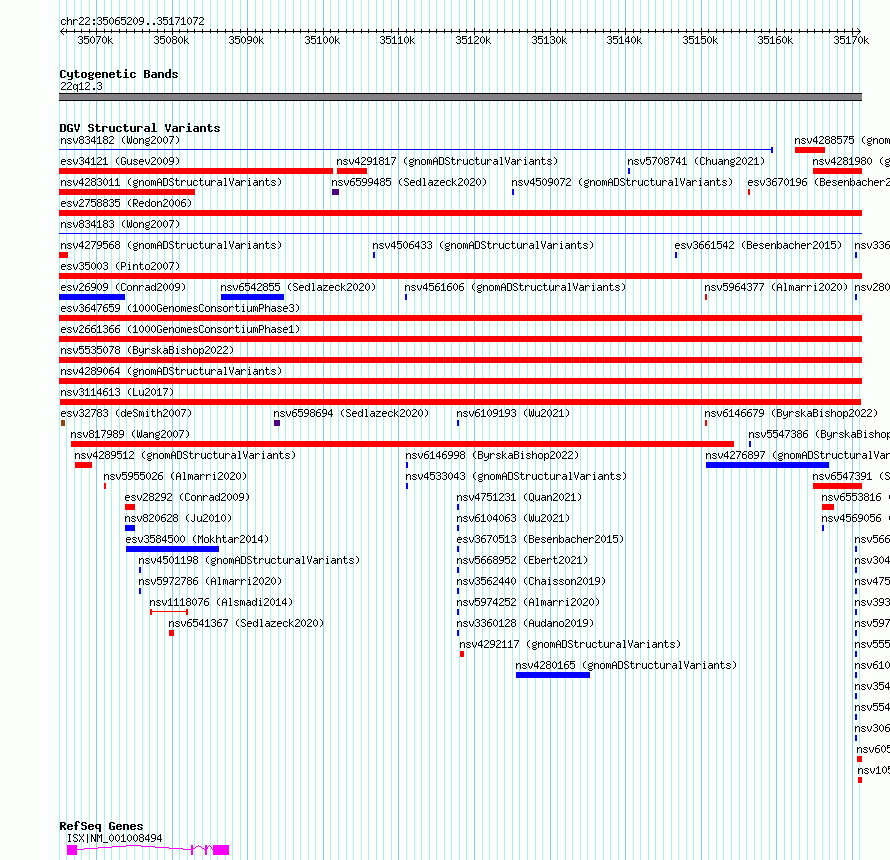The height and width of the screenshot is (860, 890).
Task: Click the esv3584500 (Mokhtar2014) blue bar
Action: coord(173,549)
